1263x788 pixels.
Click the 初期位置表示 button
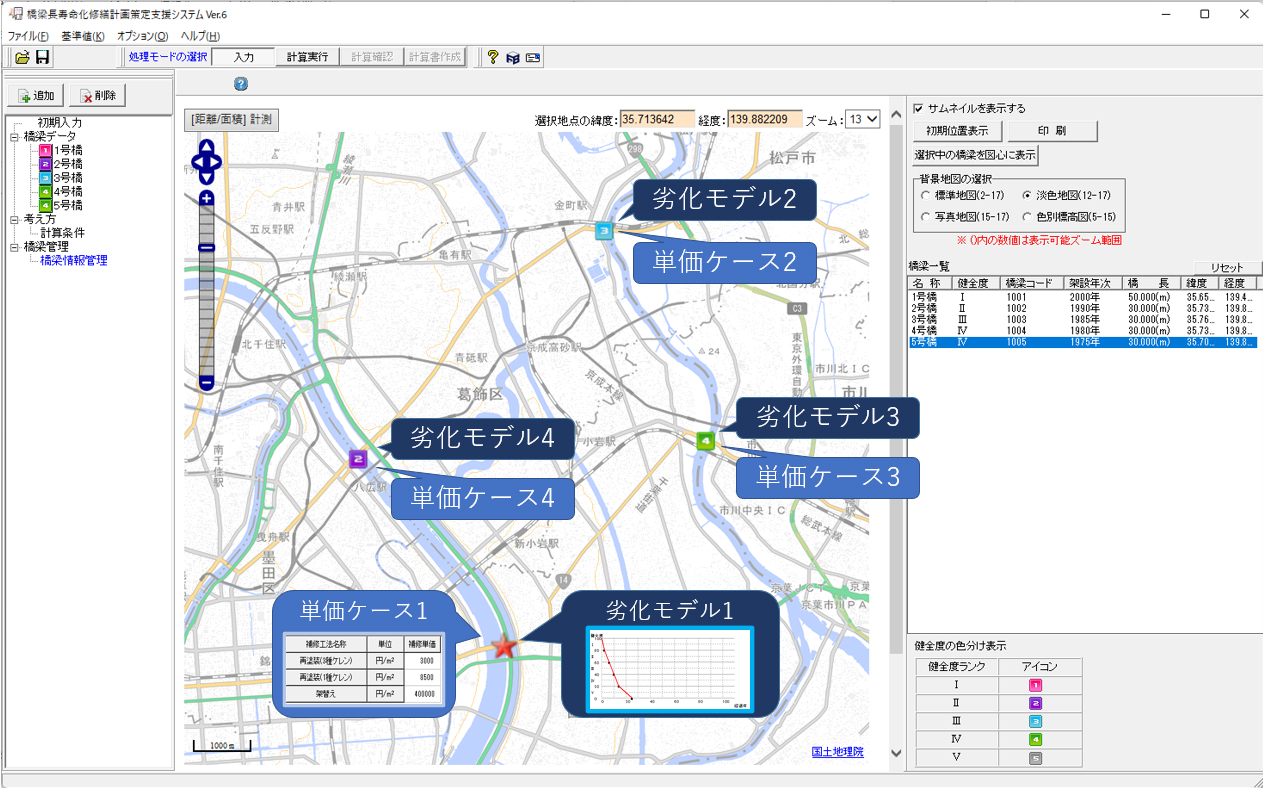957,131
